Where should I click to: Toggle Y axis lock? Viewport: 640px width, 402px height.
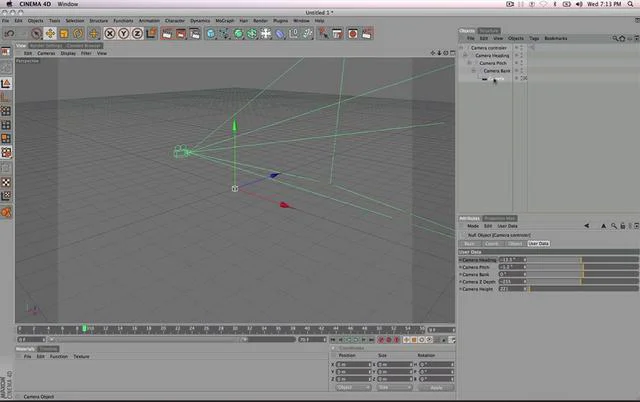click(x=123, y=33)
